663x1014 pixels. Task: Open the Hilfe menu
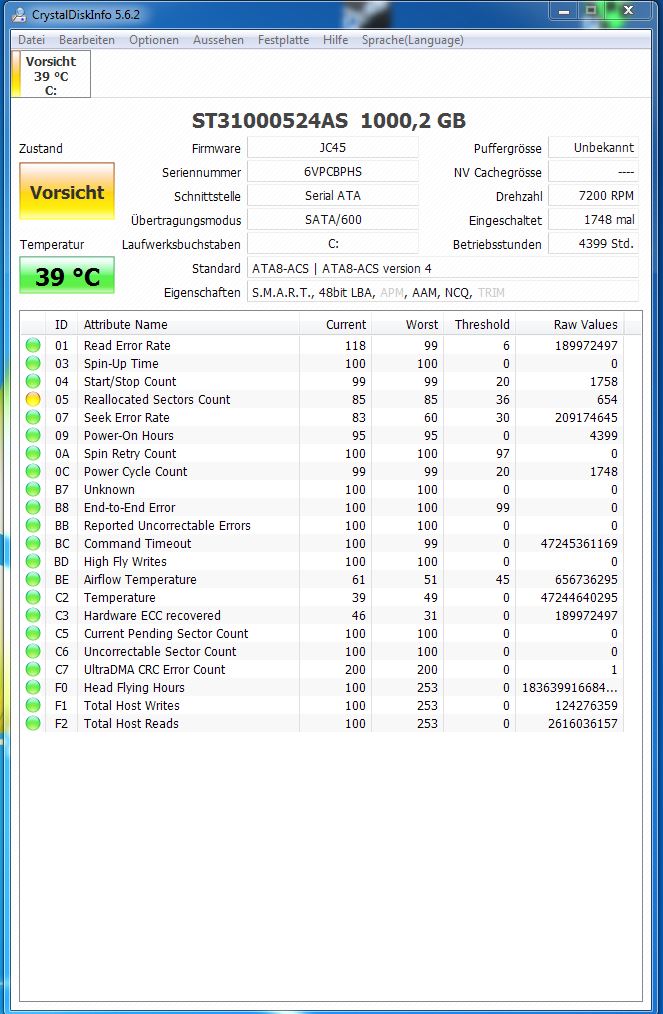[x=336, y=40]
